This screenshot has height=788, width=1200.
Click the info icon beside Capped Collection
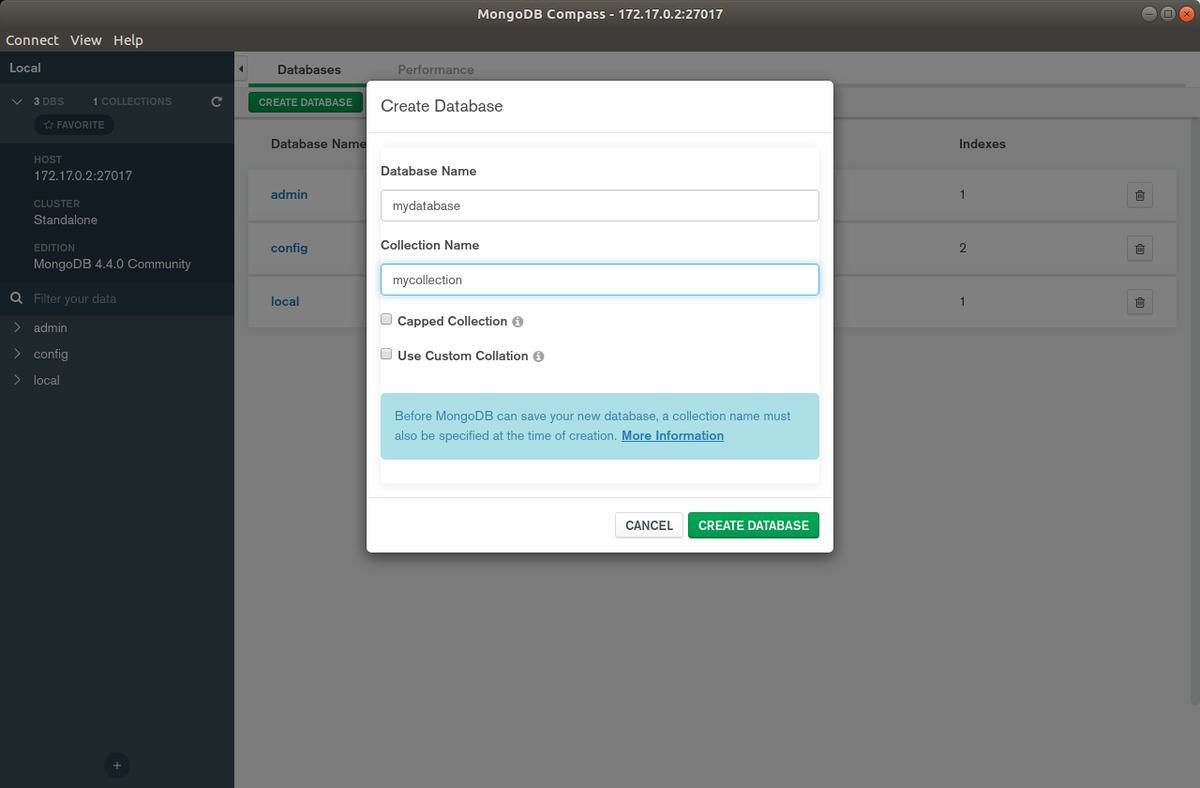tap(517, 322)
